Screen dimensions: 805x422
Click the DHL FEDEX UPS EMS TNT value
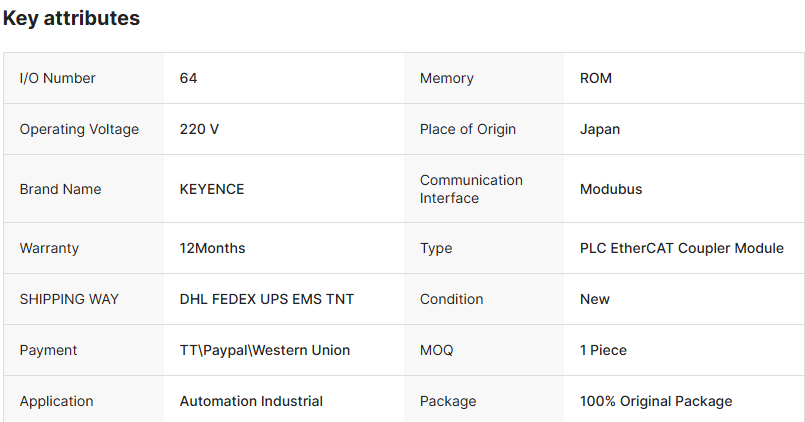click(267, 299)
